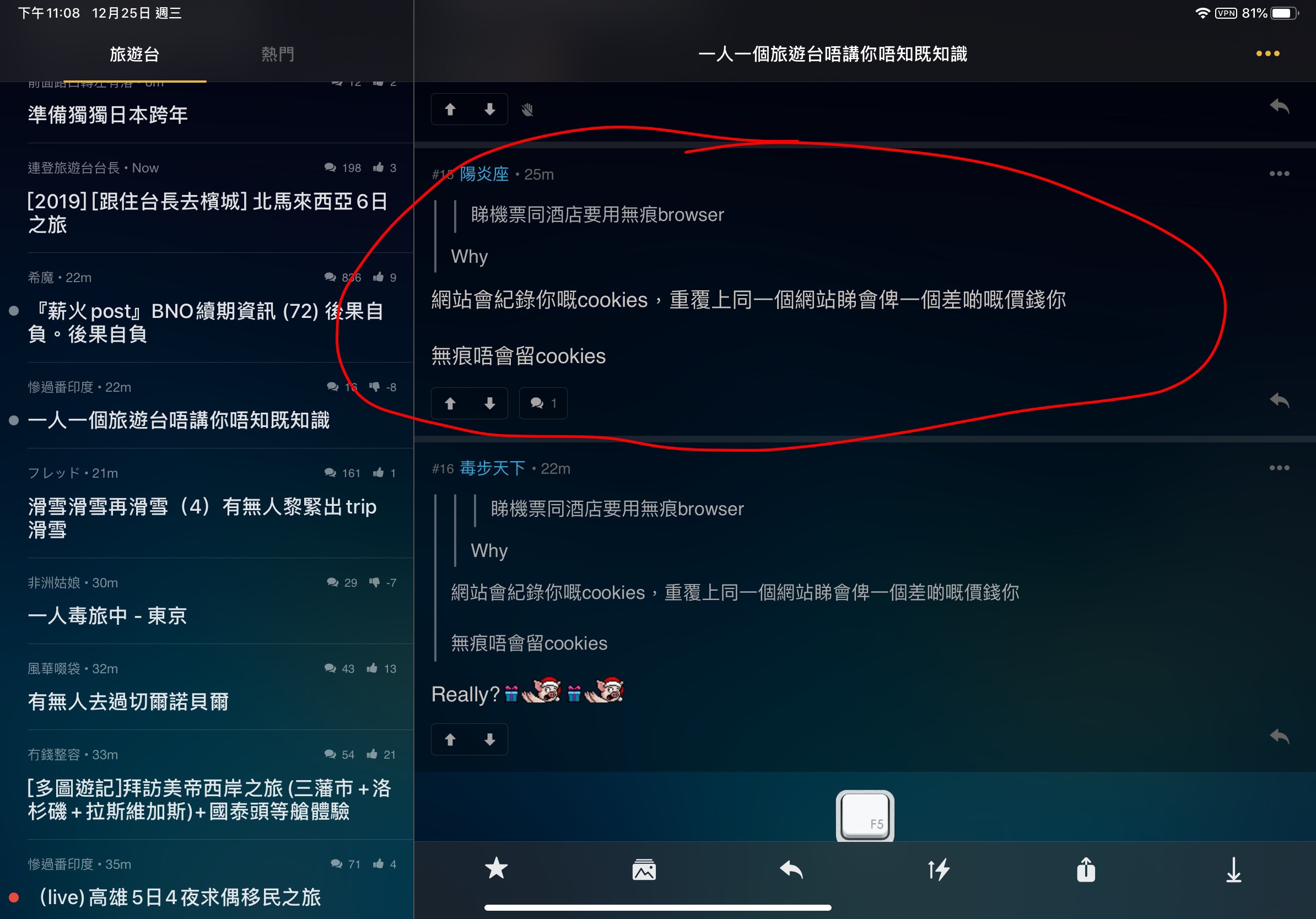
Task: Downvote post #15 about cookies
Action: coord(489,403)
